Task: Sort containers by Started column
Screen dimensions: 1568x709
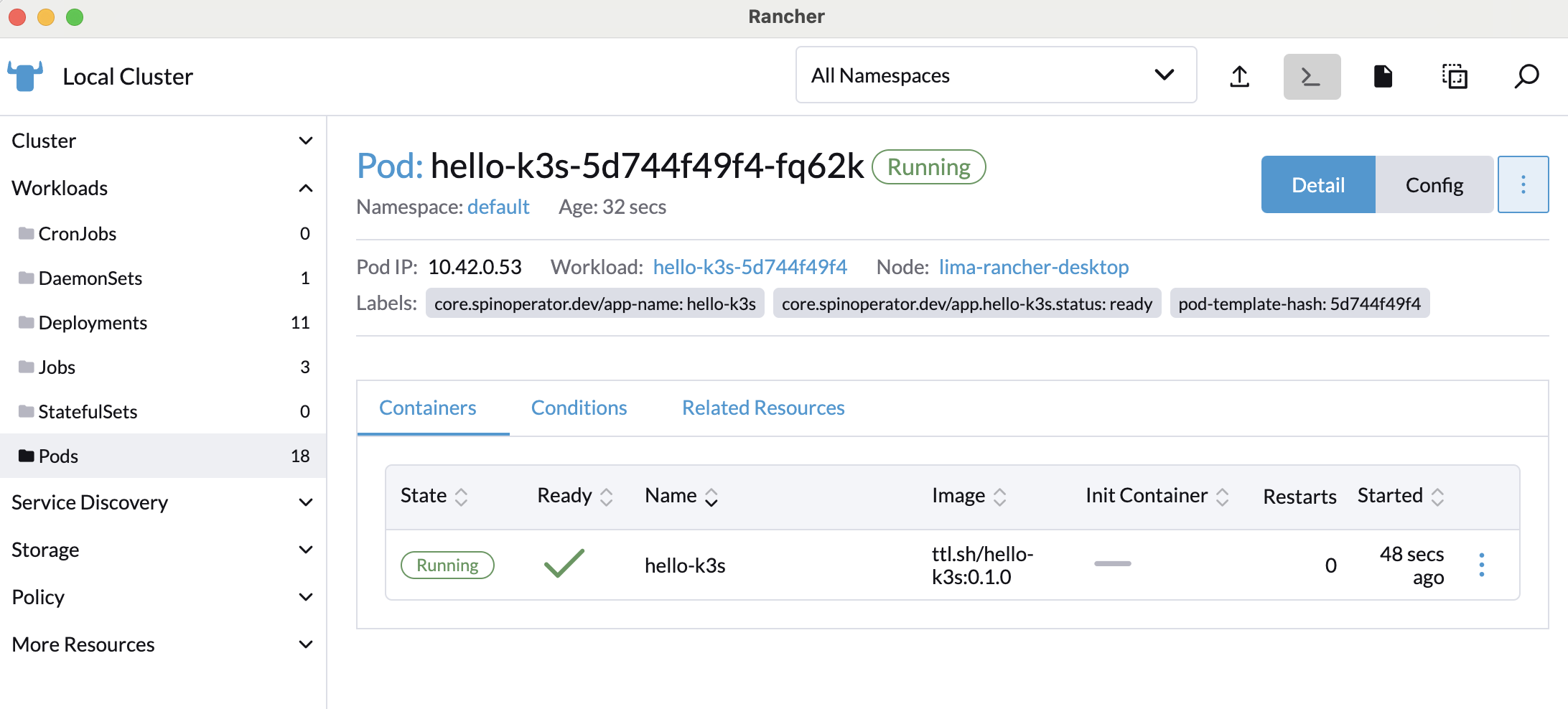Action: pos(1401,496)
